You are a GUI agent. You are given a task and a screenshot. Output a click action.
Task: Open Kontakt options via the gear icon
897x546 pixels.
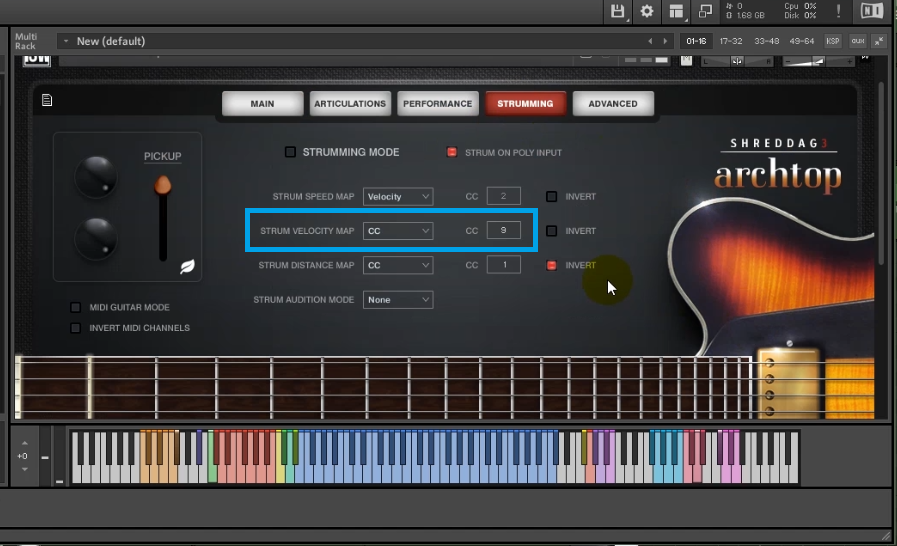coord(646,11)
